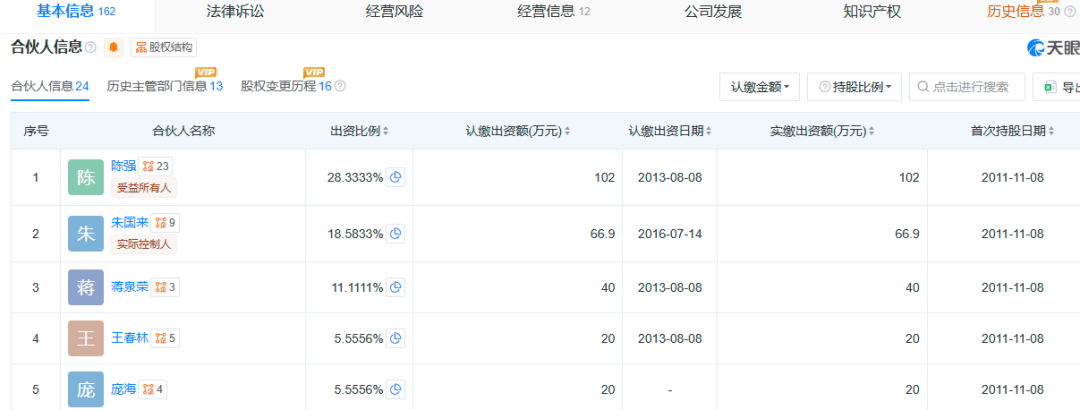Open partner link 庞海
The image size is (1080, 410).
coord(123,389)
